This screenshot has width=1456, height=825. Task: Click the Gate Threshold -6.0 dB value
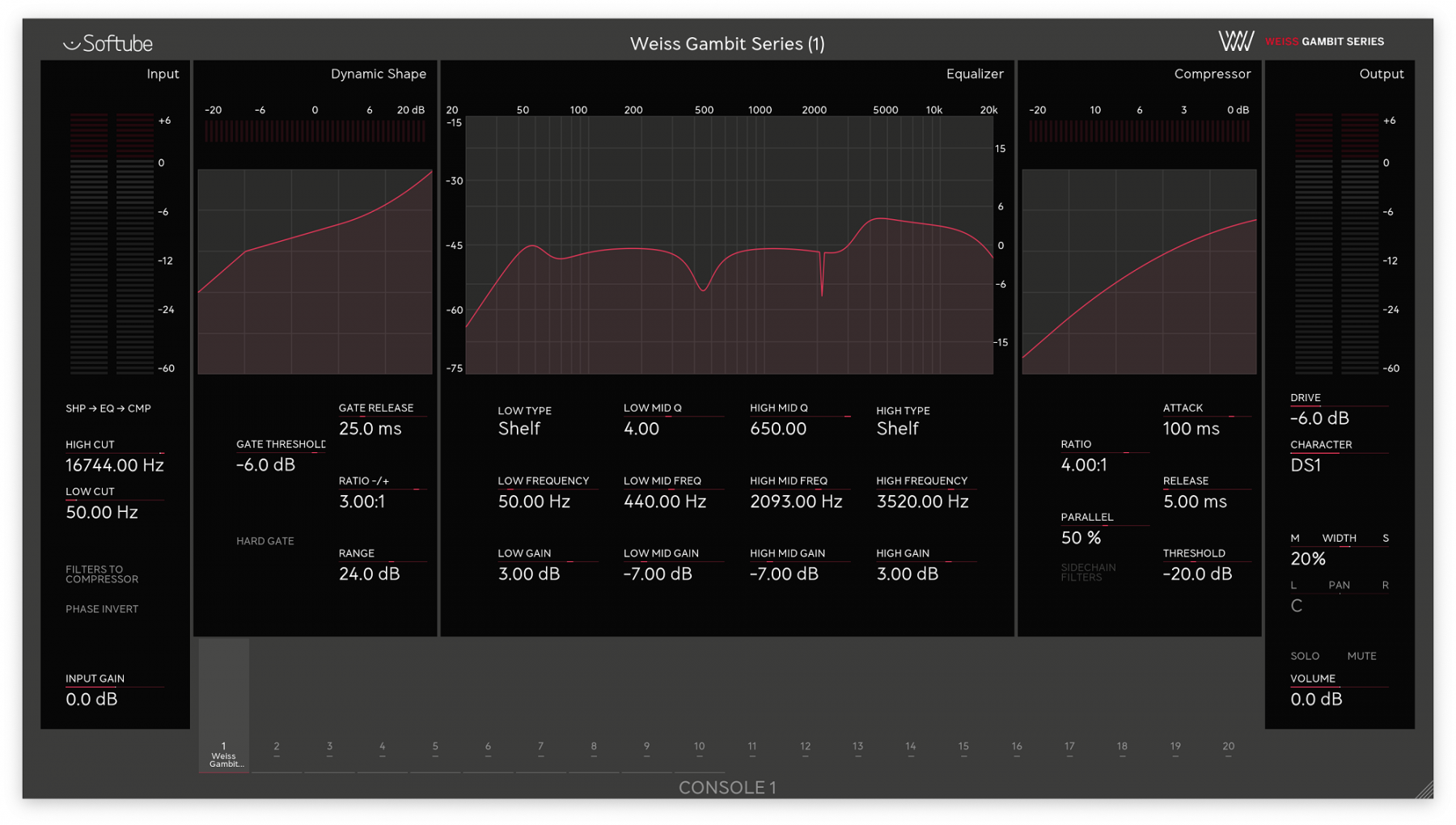(265, 465)
